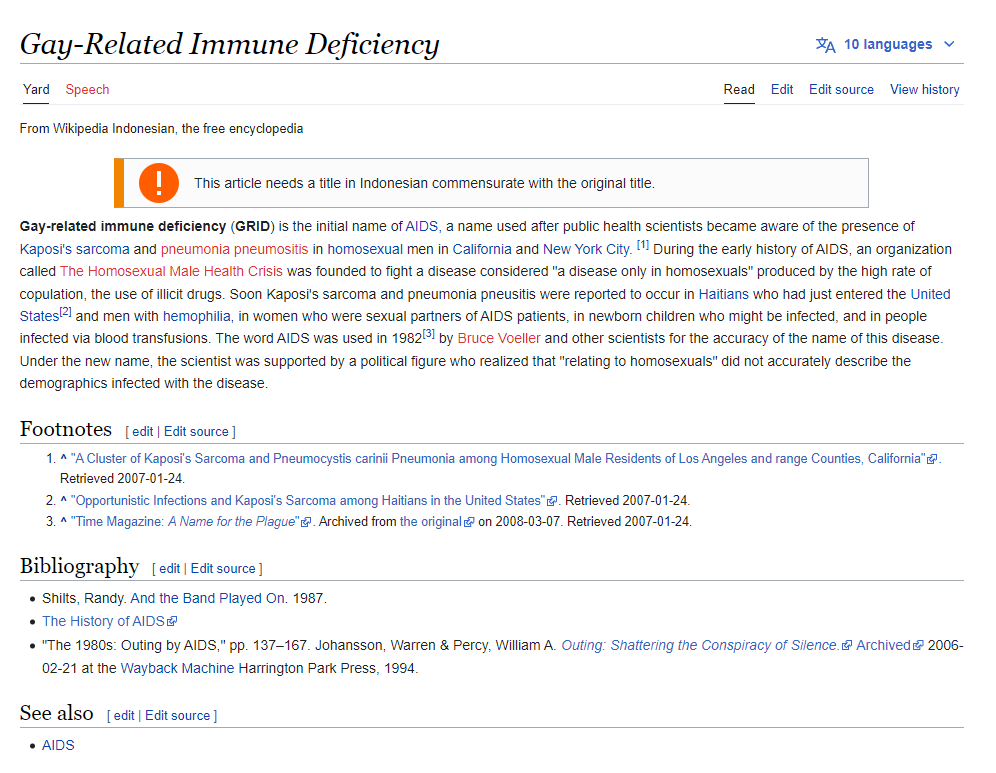This screenshot has height=773, width=996.
Task: Click the translate languages icon
Action: [x=825, y=45]
